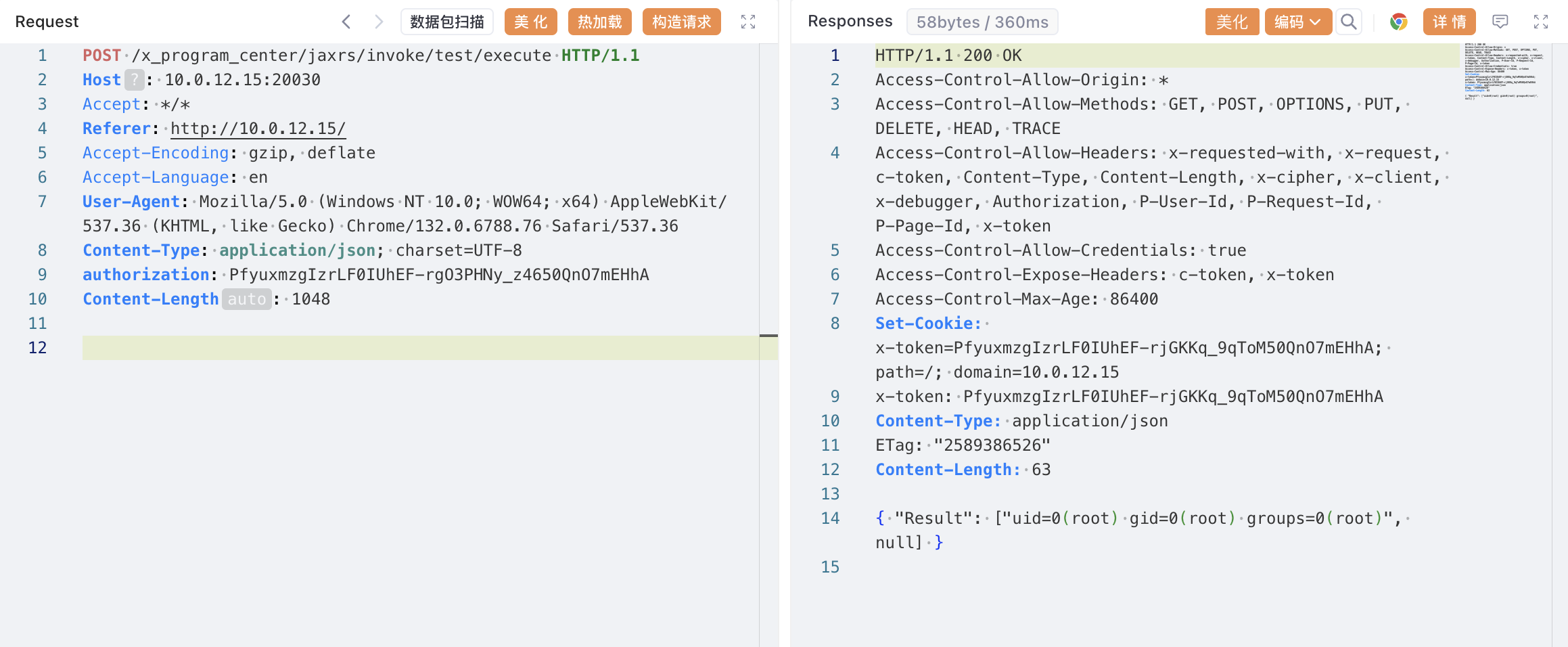This screenshot has height=647, width=1568.
Task: Go to the next request with forward arrow
Action: (379, 22)
